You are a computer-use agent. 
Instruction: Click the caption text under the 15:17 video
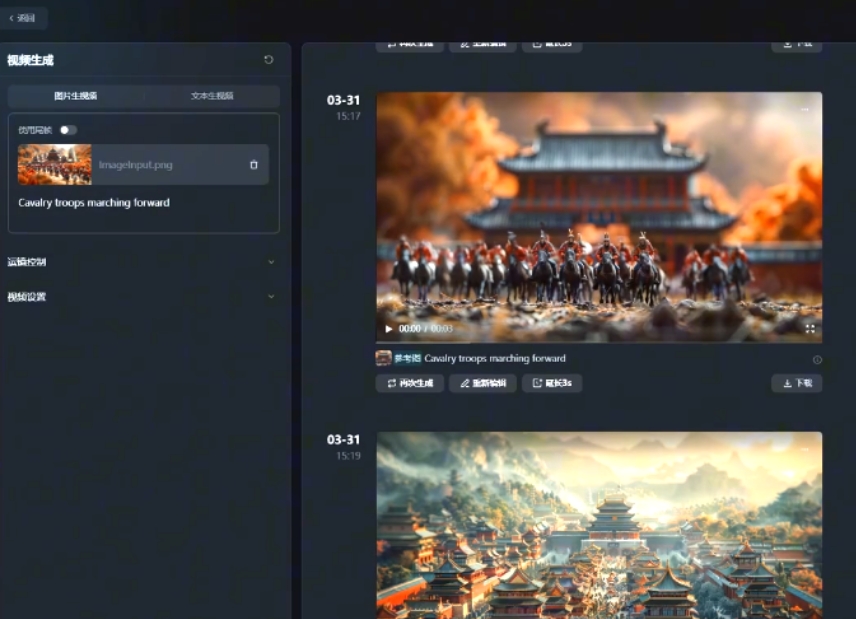coord(495,359)
